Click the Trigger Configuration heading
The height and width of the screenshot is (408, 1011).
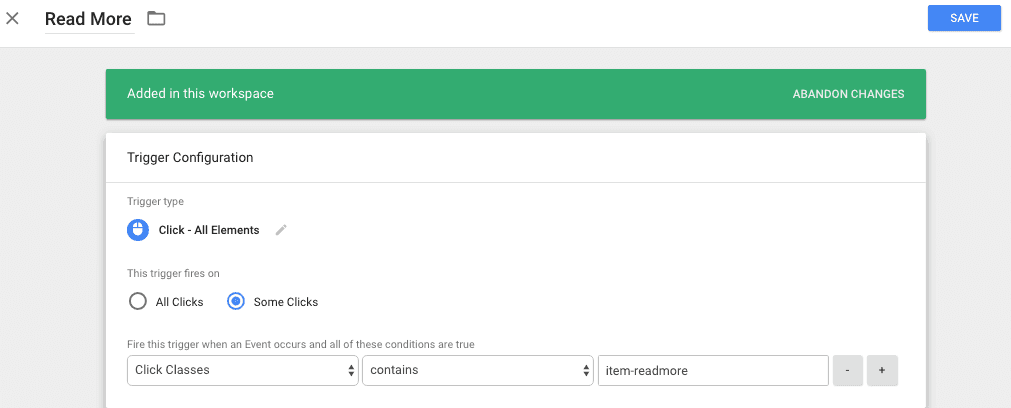[190, 157]
